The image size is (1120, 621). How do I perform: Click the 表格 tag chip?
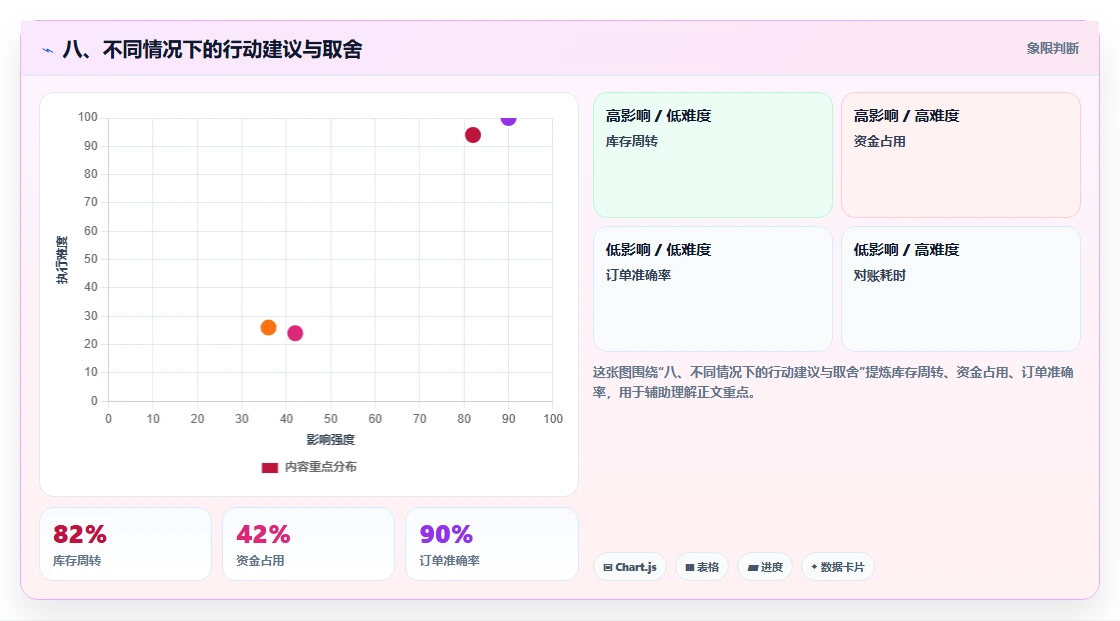[702, 567]
